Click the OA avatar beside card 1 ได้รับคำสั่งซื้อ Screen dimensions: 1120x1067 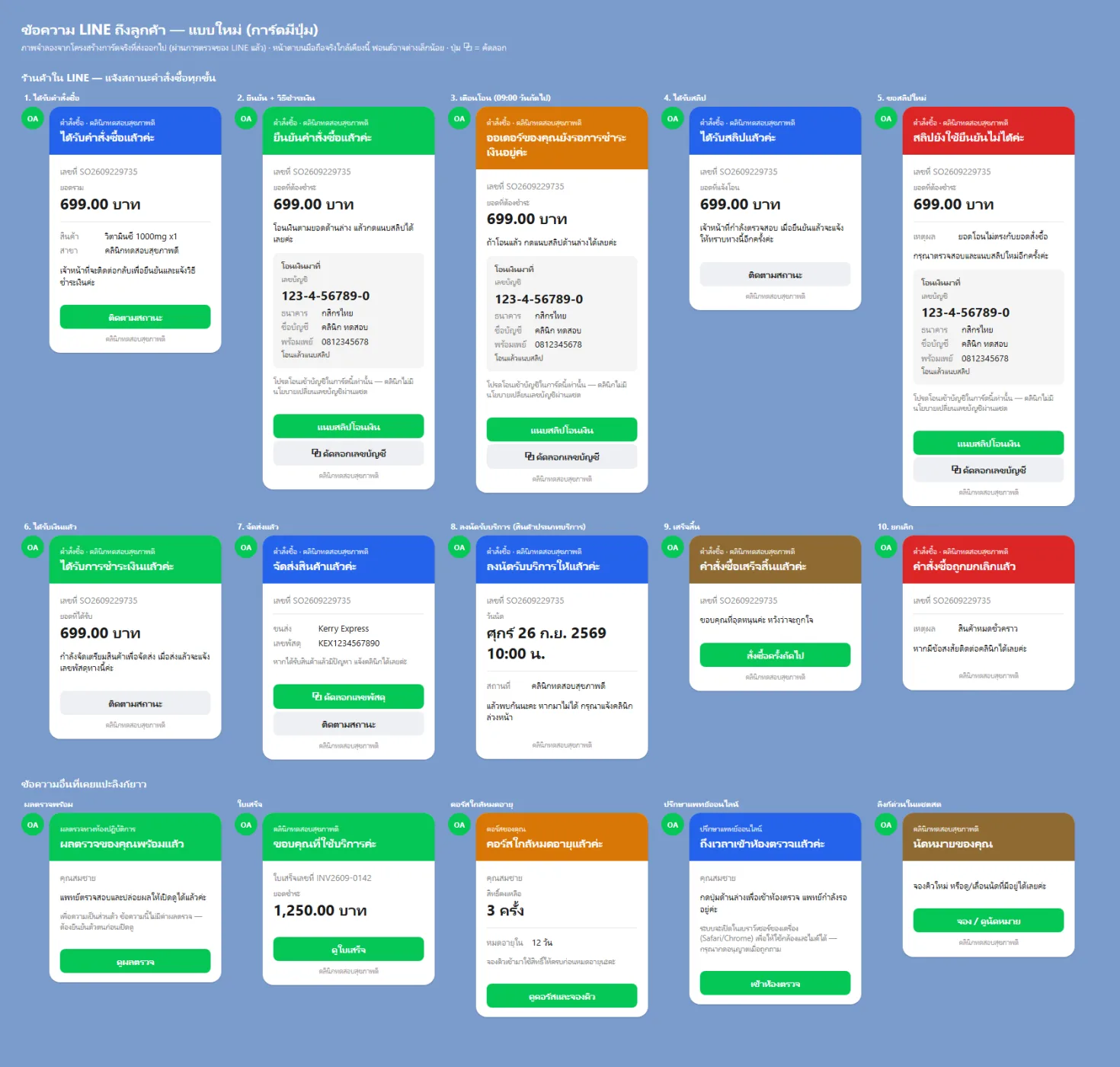pos(33,119)
